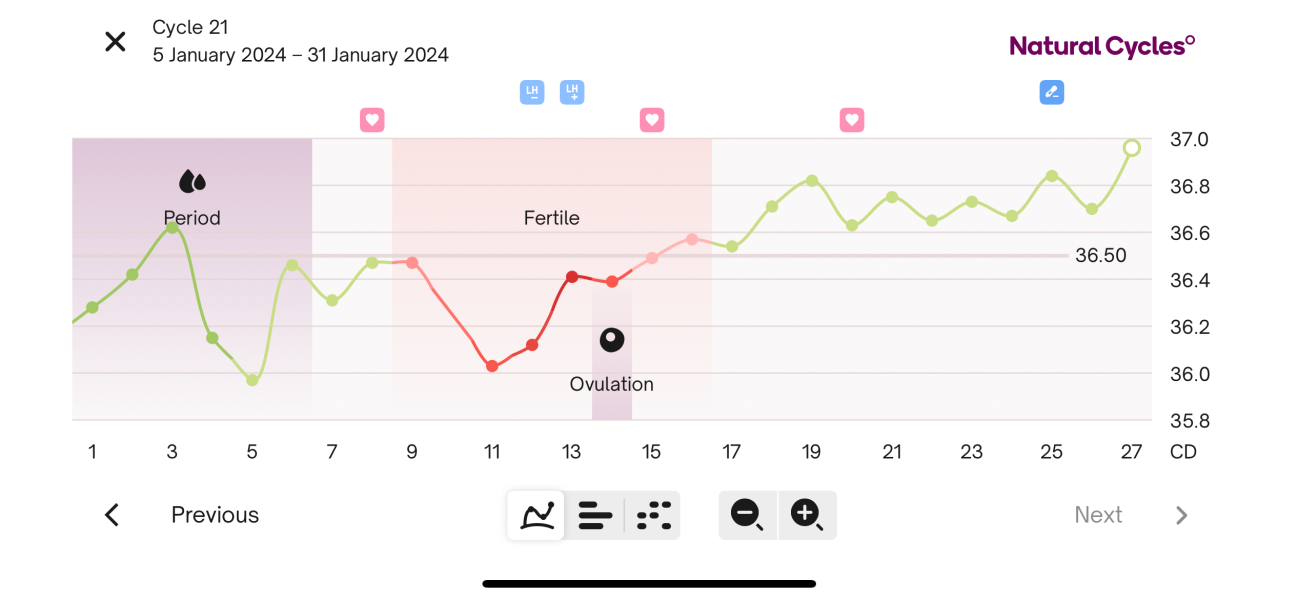This screenshot has height=600, width=1298.
Task: Switch to the line graph view
Action: [x=537, y=515]
